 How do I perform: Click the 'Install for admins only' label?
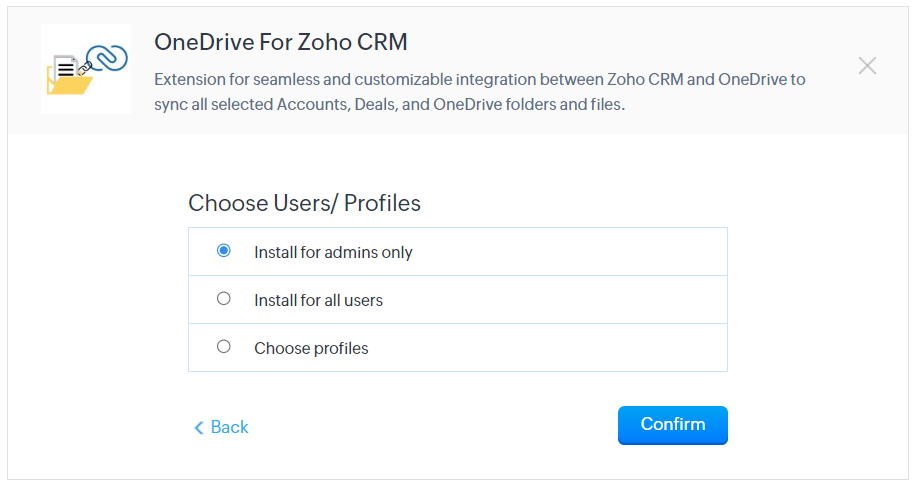[x=333, y=252]
